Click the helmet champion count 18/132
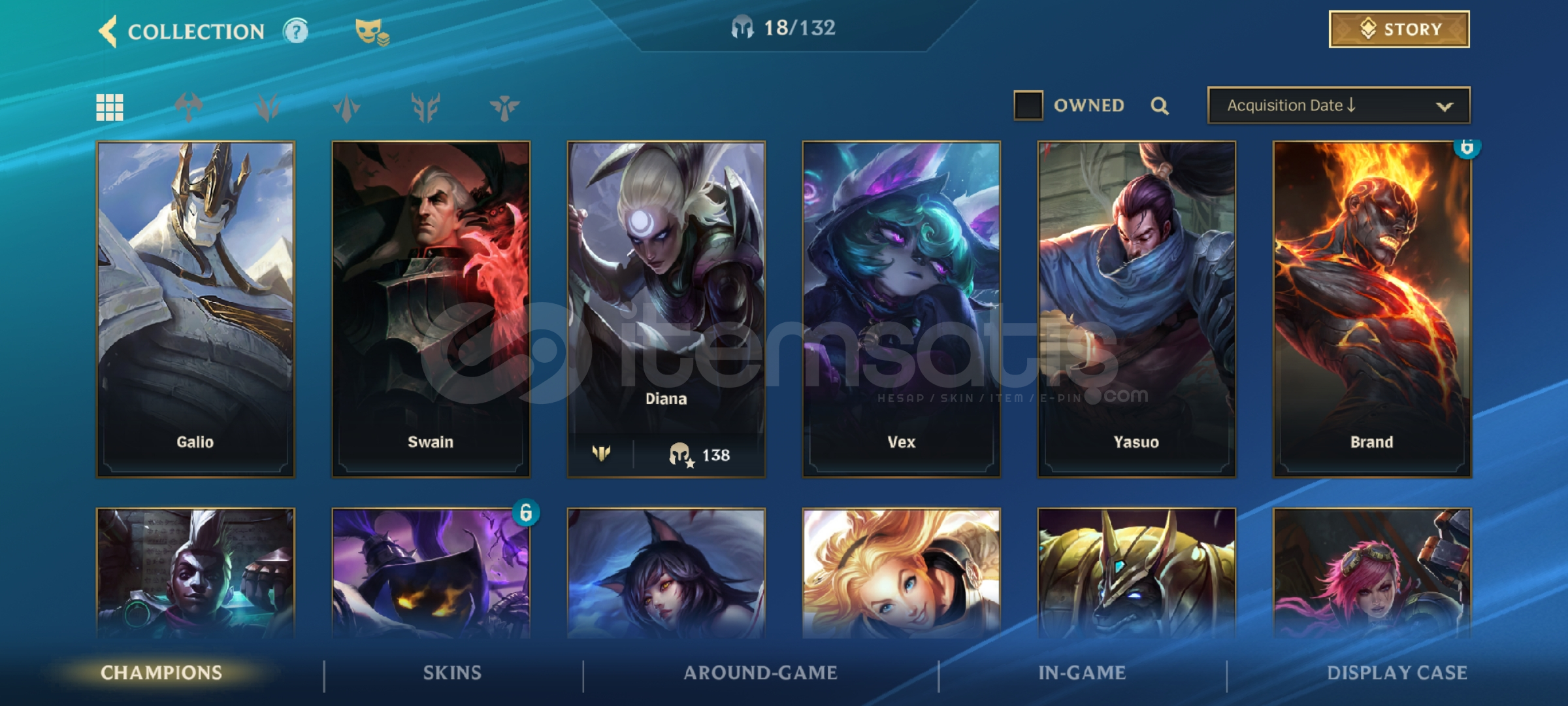 (783, 27)
